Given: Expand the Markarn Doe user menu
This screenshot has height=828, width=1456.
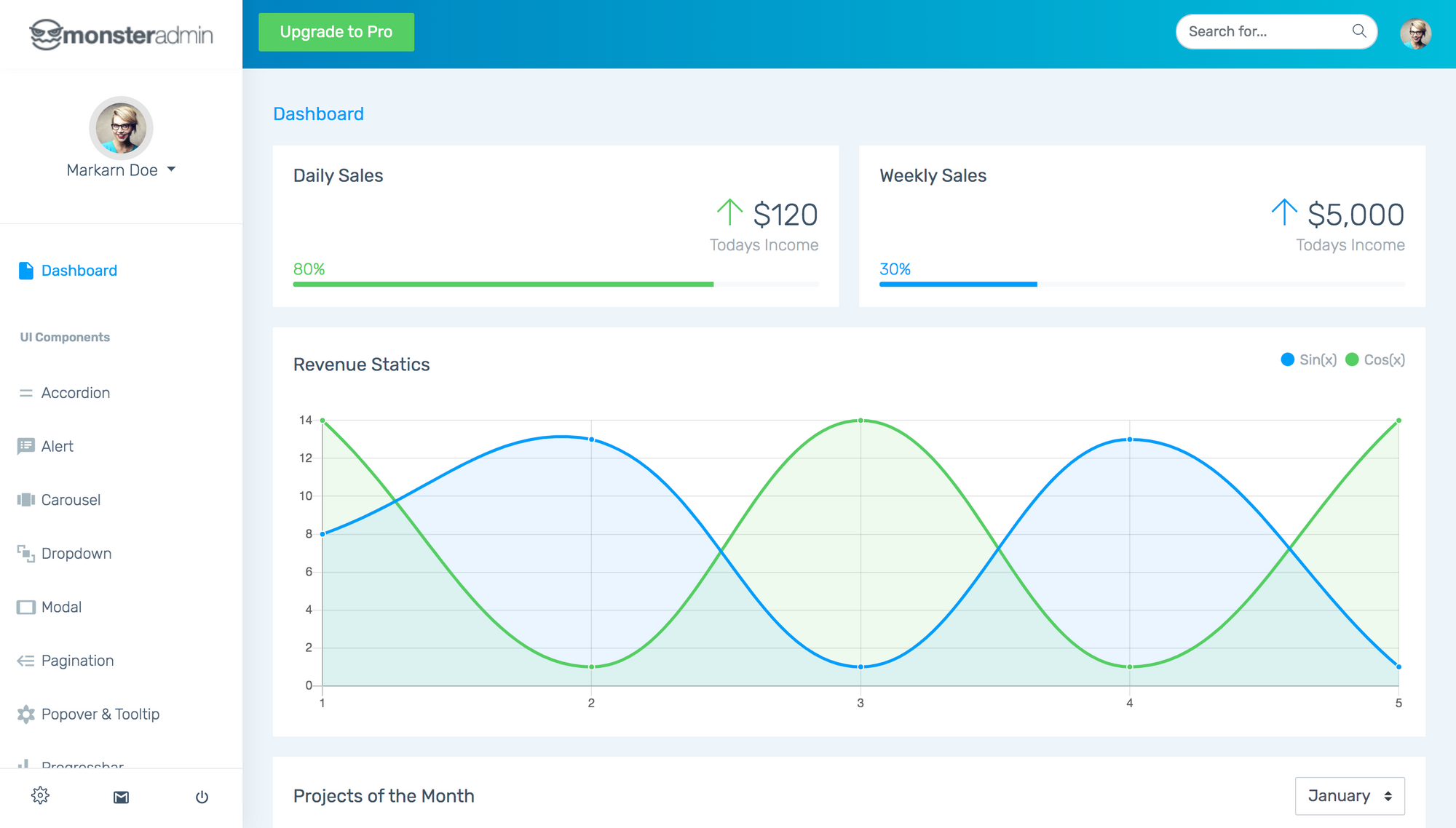Looking at the screenshot, I should 121,170.
